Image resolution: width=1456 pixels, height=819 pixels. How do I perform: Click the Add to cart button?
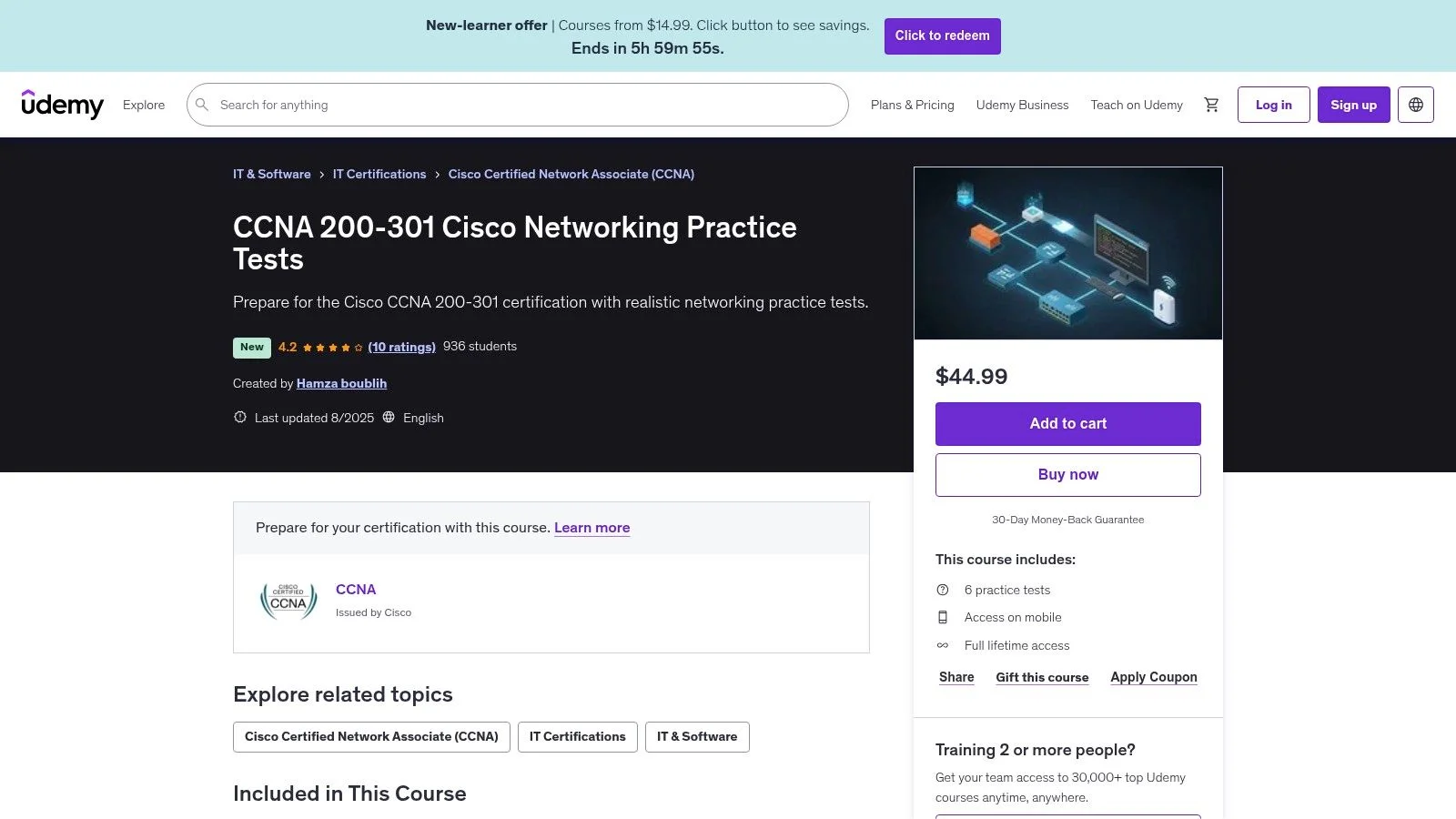pos(1068,424)
